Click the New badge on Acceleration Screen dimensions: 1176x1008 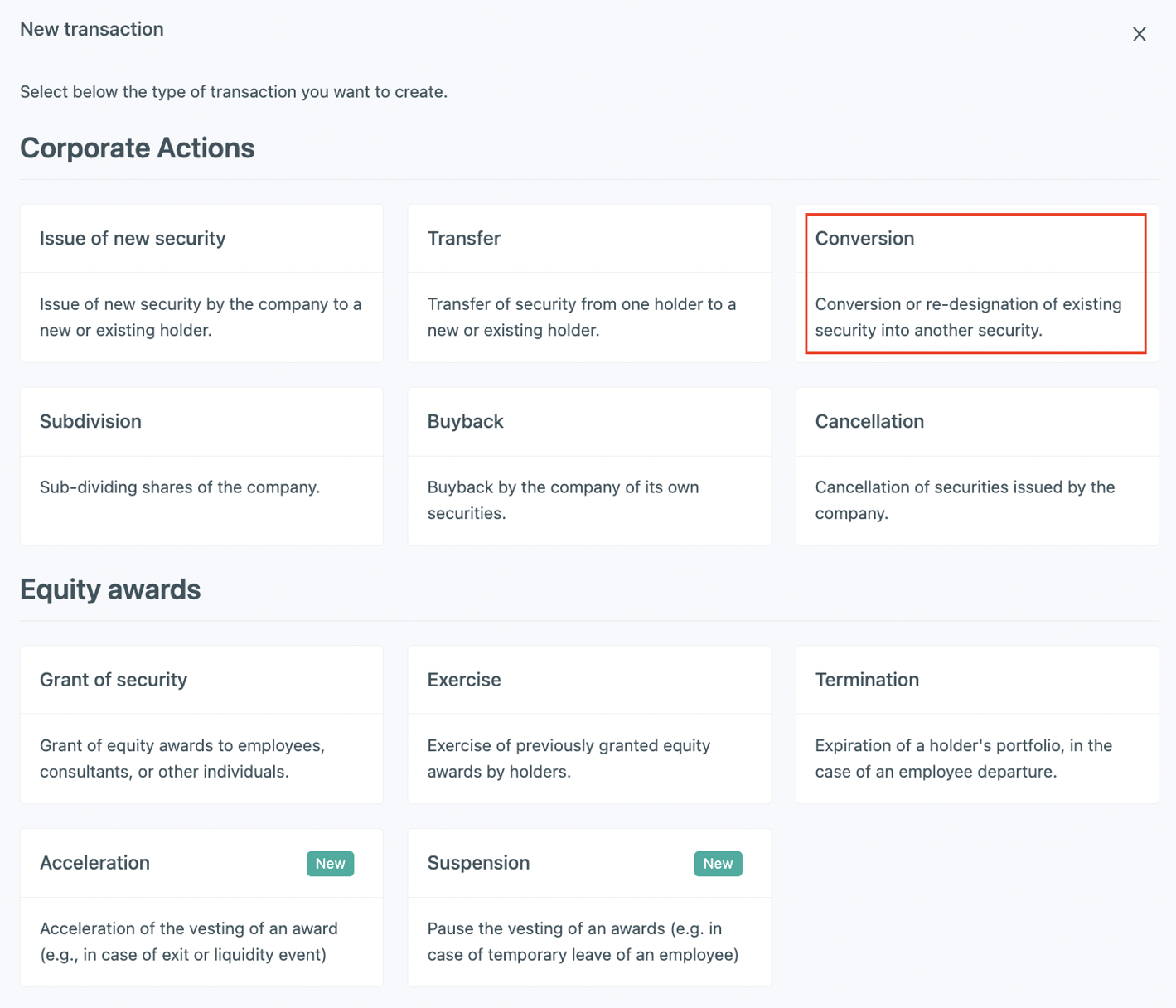pyautogui.click(x=330, y=863)
